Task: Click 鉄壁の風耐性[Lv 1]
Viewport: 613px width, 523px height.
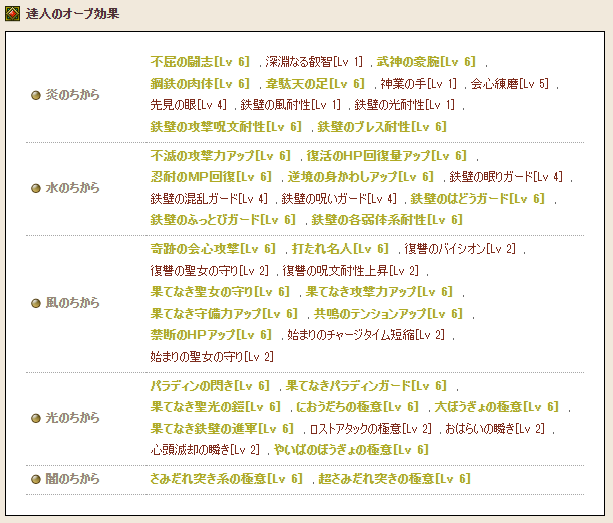Action: (x=290, y=105)
